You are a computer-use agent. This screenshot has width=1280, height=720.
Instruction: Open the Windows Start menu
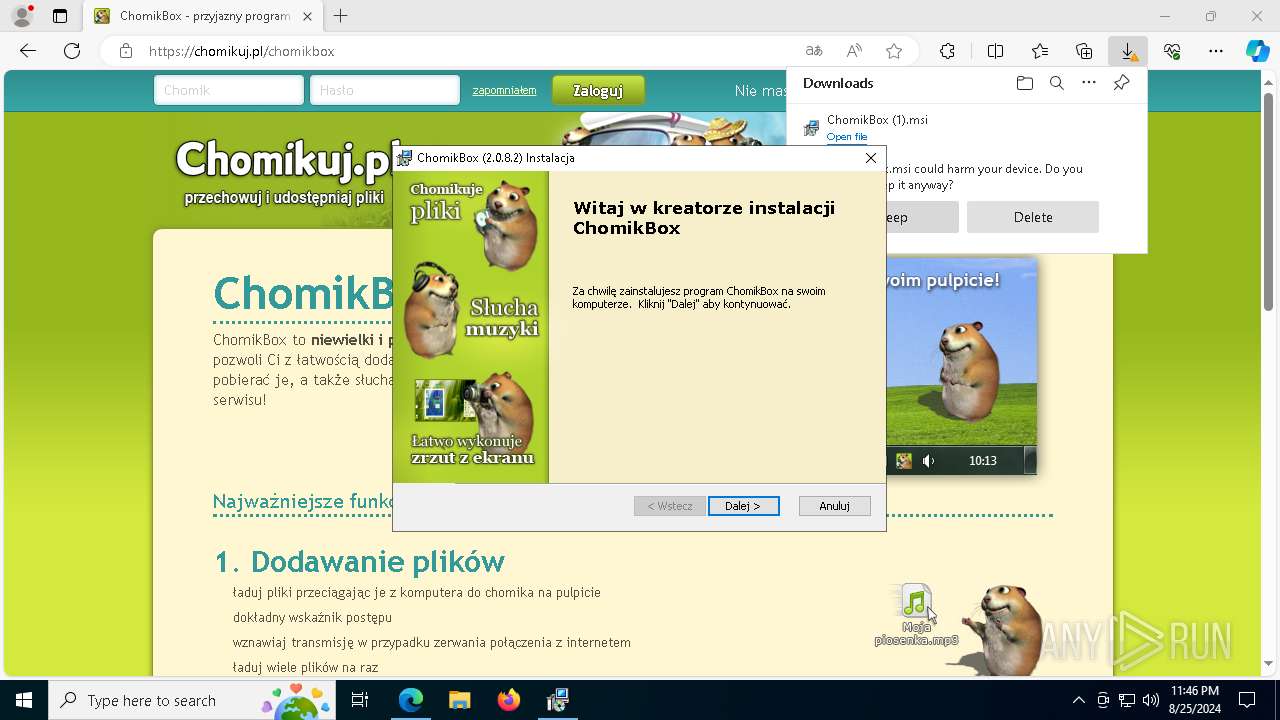pyautogui.click(x=24, y=700)
